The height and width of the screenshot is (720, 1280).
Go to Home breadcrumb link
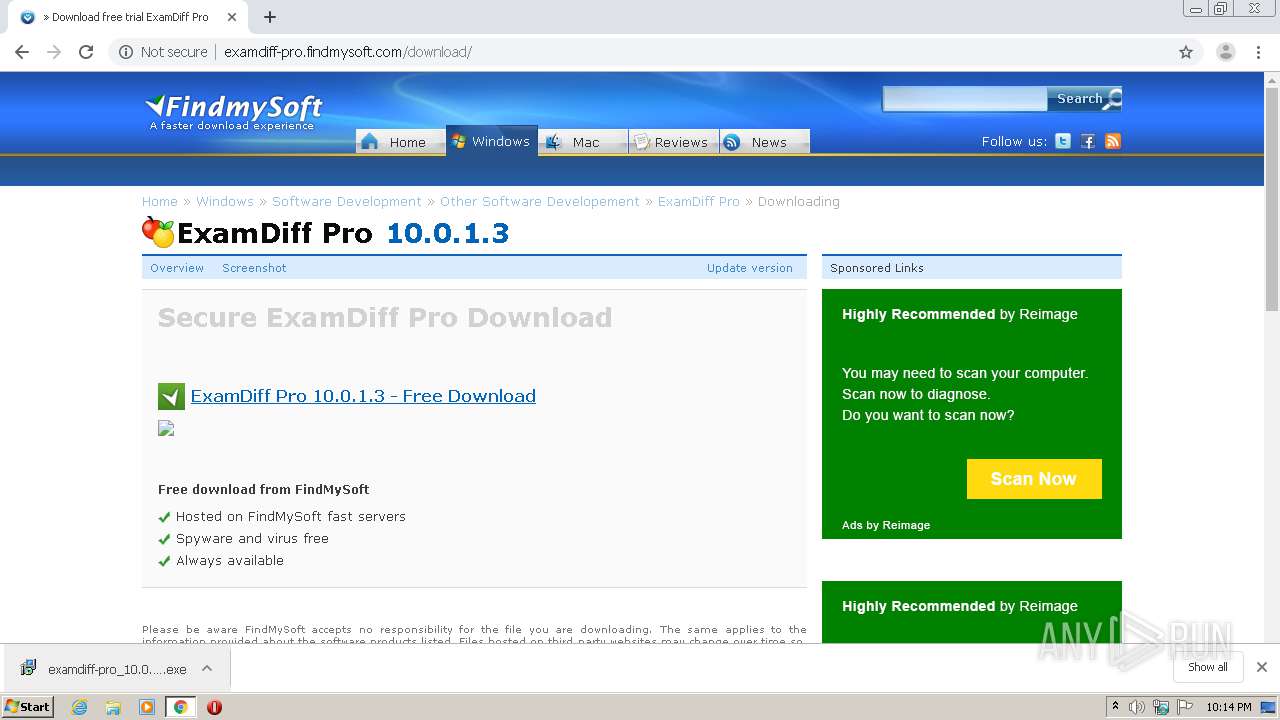(x=160, y=201)
